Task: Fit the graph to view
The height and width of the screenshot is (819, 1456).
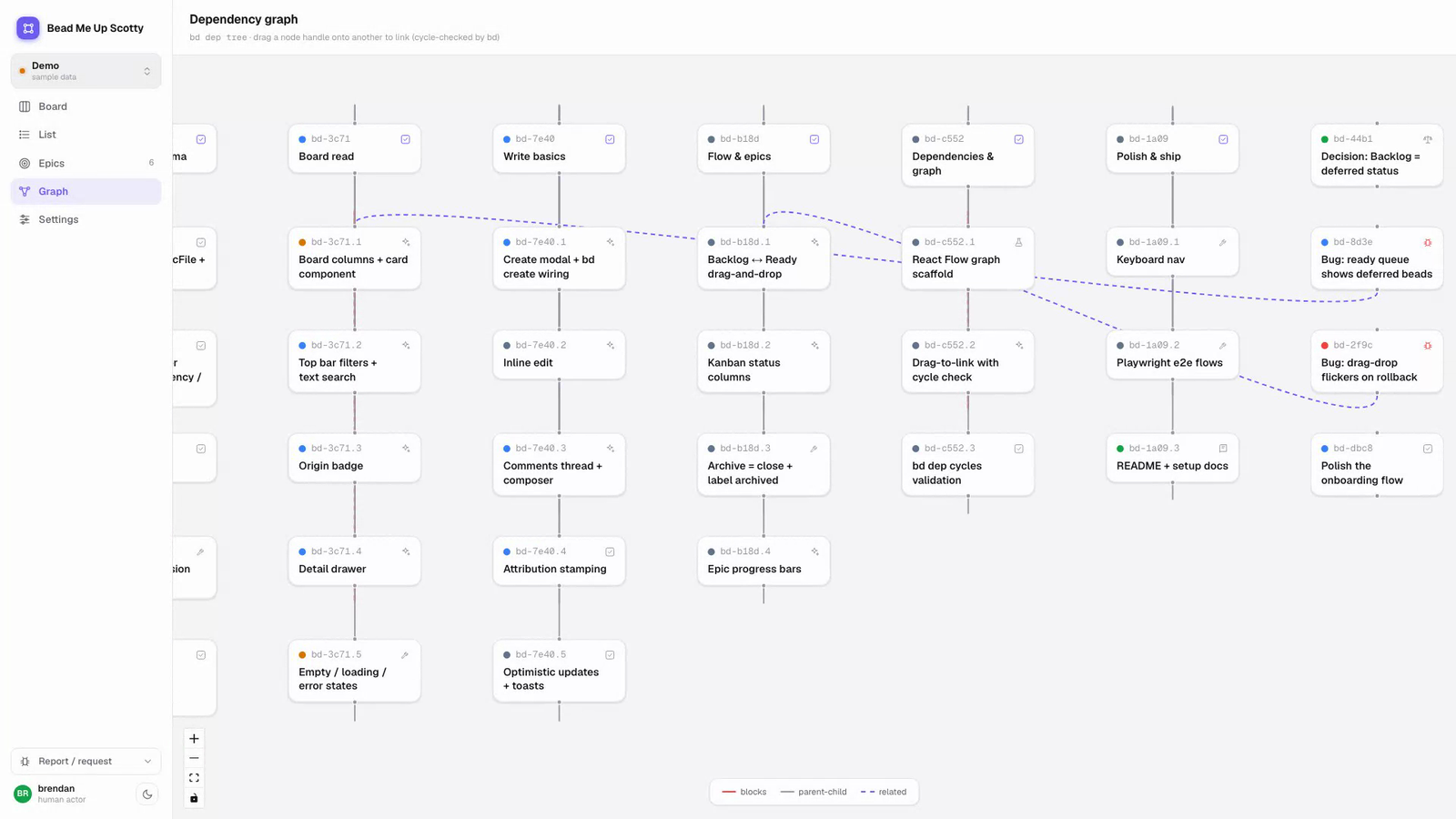Action: [x=194, y=778]
